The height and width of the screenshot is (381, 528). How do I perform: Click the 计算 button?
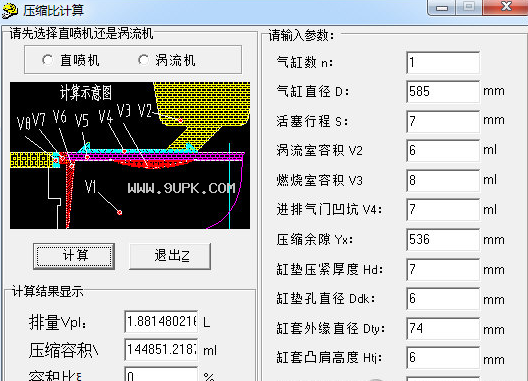(x=74, y=256)
